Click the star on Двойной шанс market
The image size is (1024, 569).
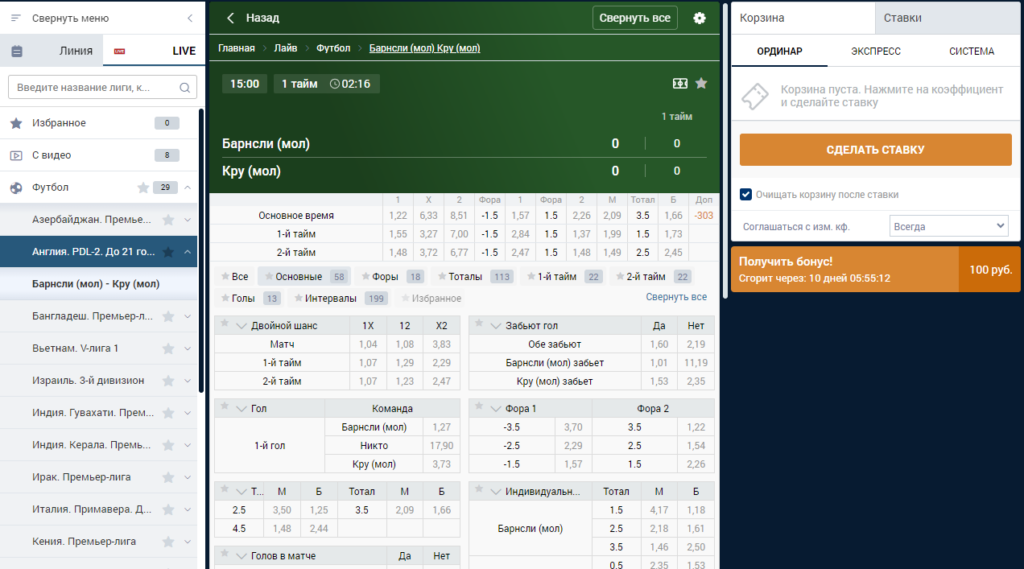pyautogui.click(x=225, y=323)
